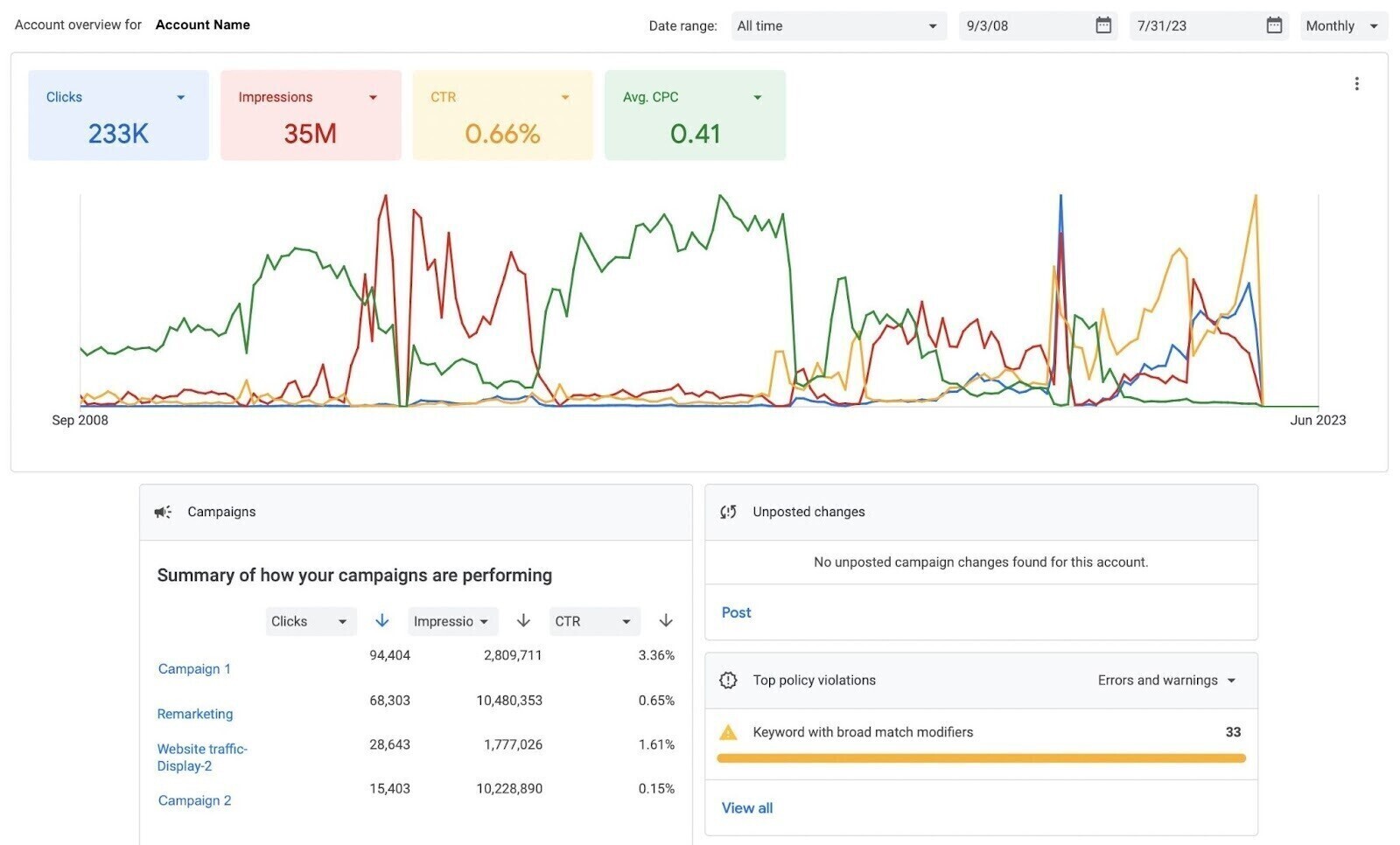Click the sort arrow next to Impressio column

(522, 621)
